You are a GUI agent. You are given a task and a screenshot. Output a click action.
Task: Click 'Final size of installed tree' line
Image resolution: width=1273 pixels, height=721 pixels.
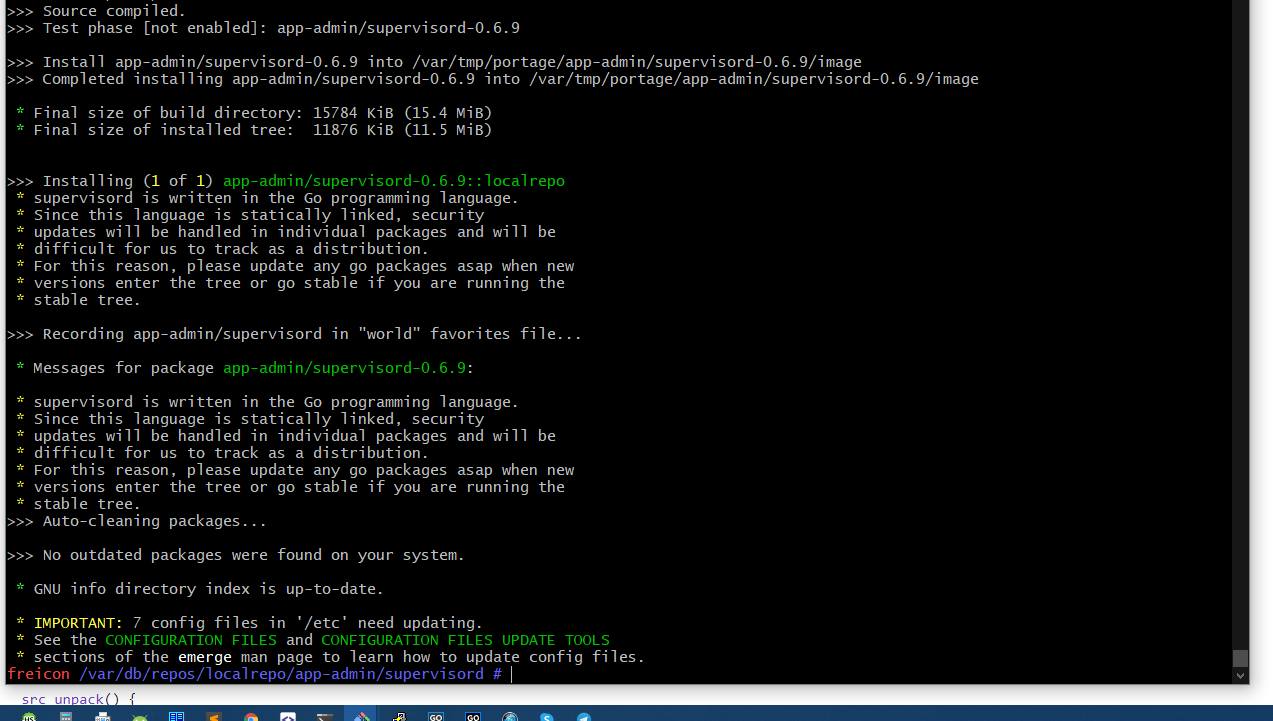[x=254, y=130]
